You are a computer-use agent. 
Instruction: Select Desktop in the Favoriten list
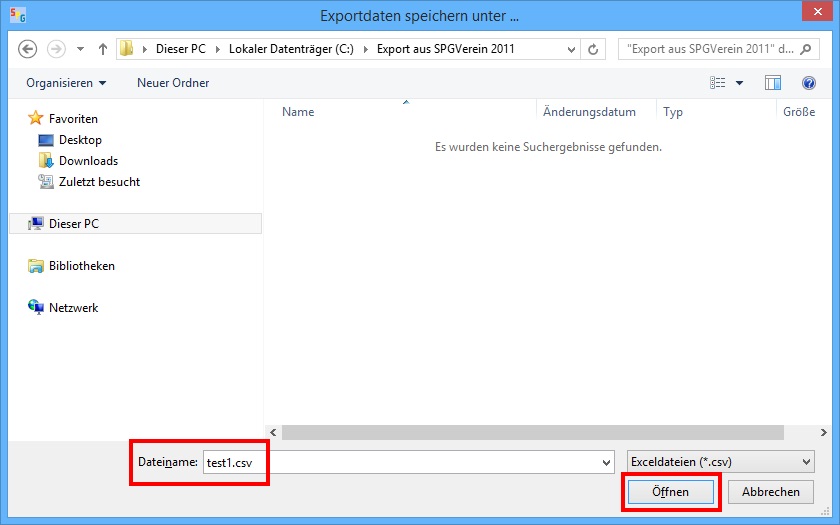(79, 140)
